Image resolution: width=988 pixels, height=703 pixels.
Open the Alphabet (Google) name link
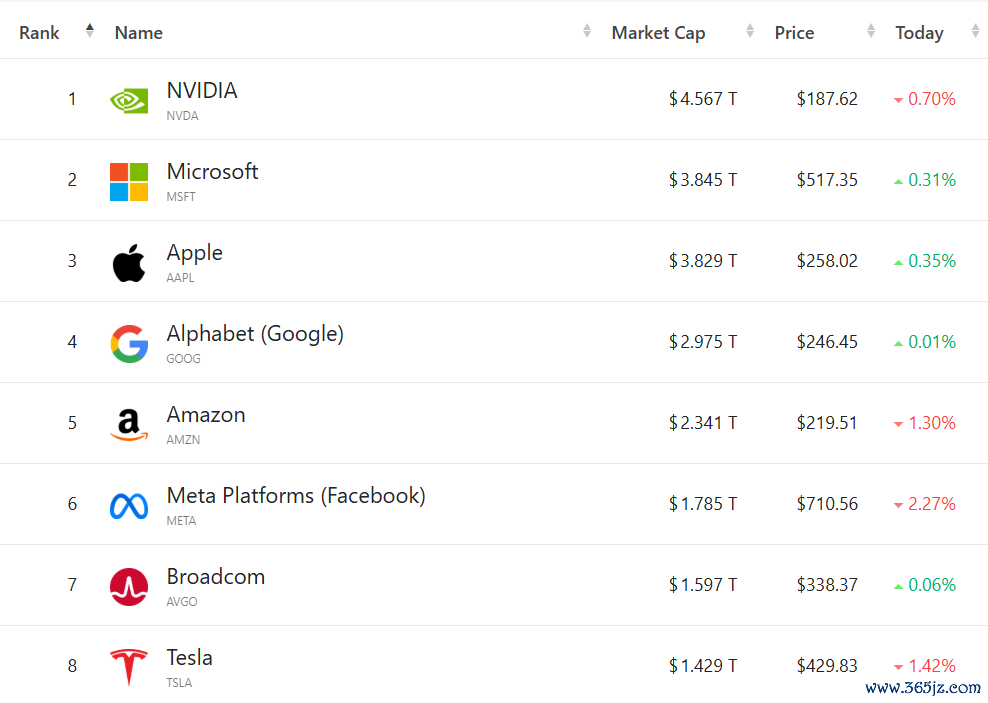[x=255, y=334]
